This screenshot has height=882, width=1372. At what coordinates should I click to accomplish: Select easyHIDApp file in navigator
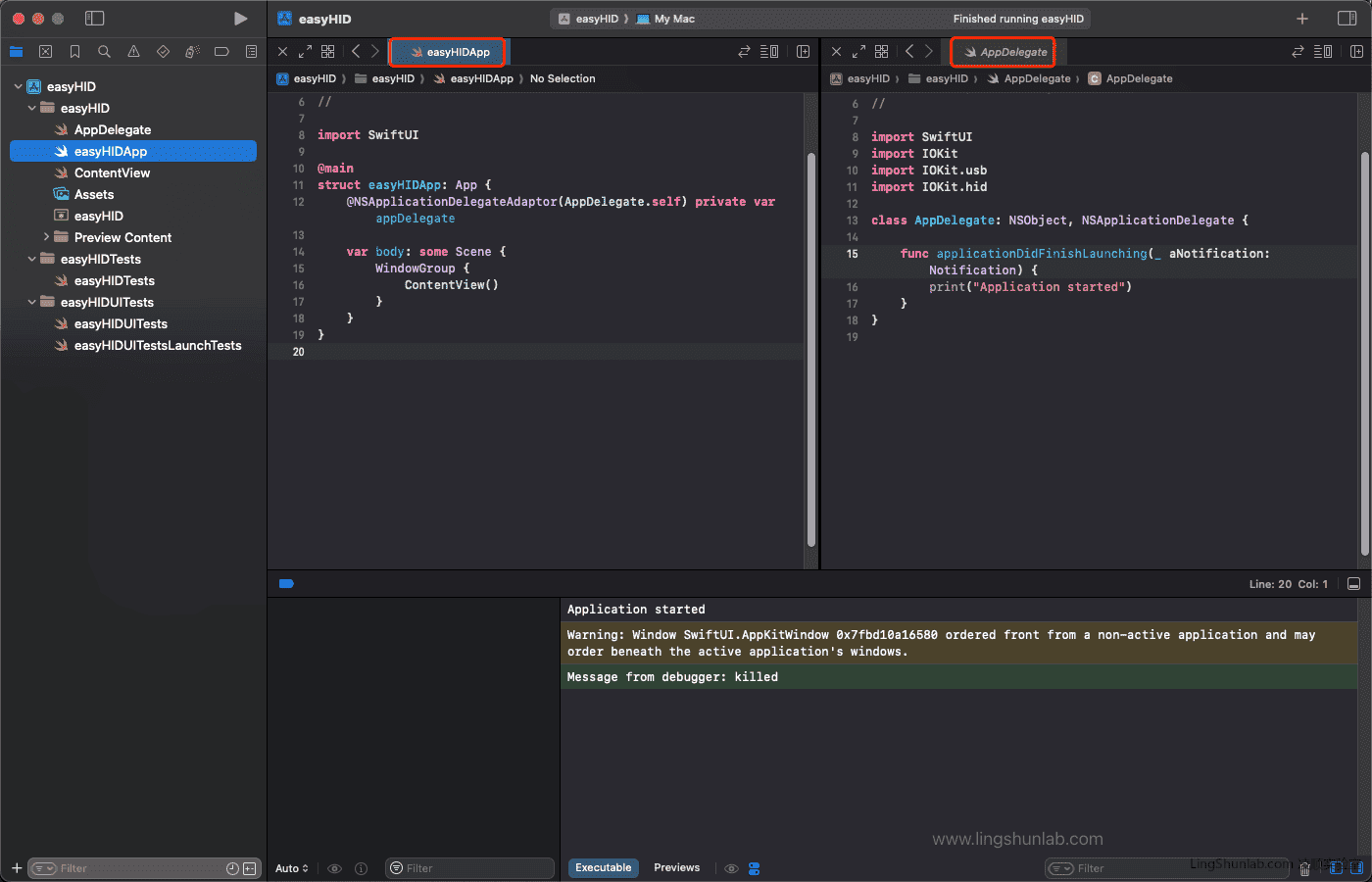pos(133,151)
